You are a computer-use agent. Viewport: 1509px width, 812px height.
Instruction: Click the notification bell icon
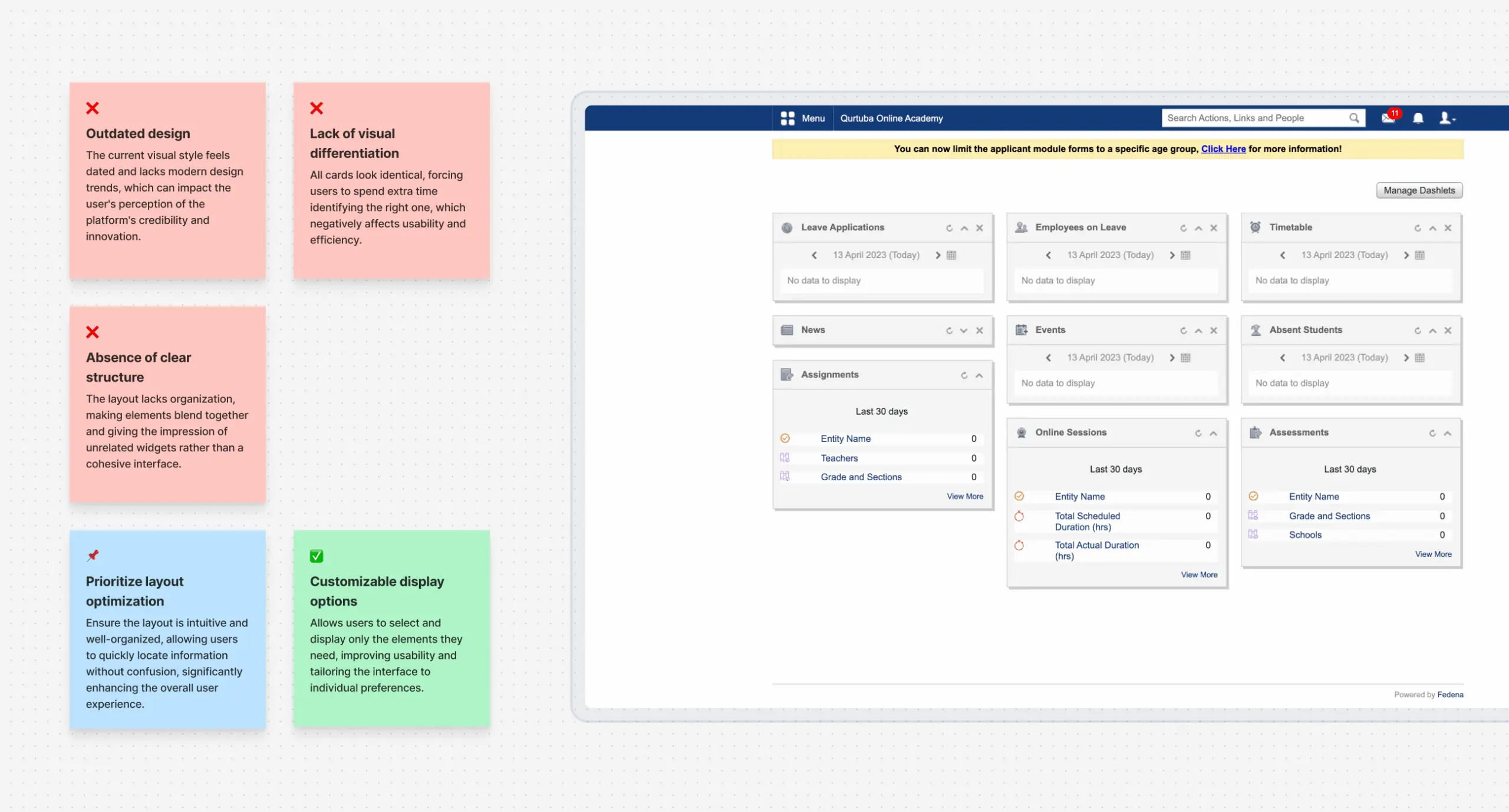[1418, 118]
